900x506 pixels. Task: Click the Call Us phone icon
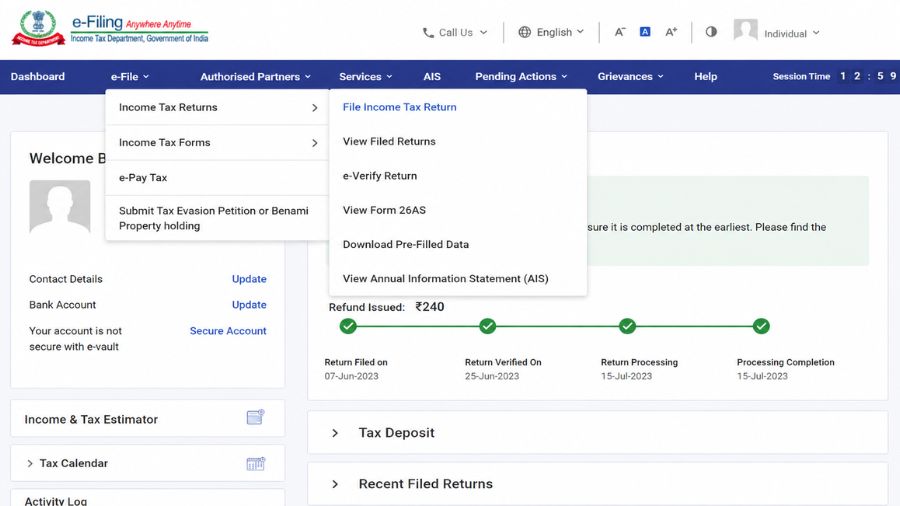pos(428,33)
